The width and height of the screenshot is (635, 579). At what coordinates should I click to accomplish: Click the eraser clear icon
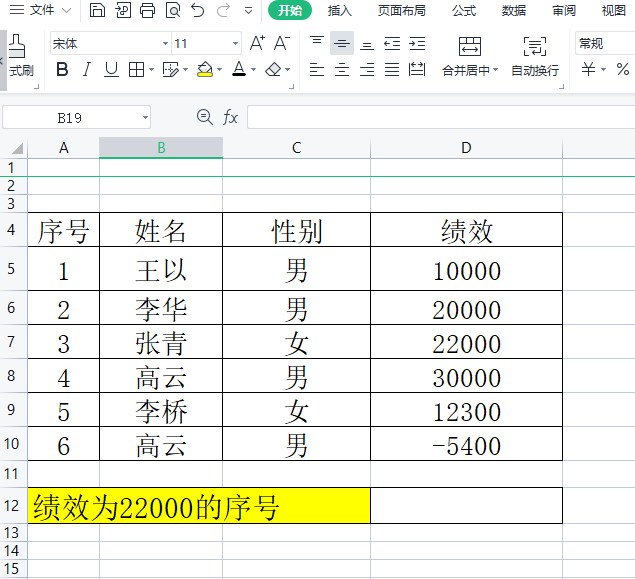click(273, 70)
